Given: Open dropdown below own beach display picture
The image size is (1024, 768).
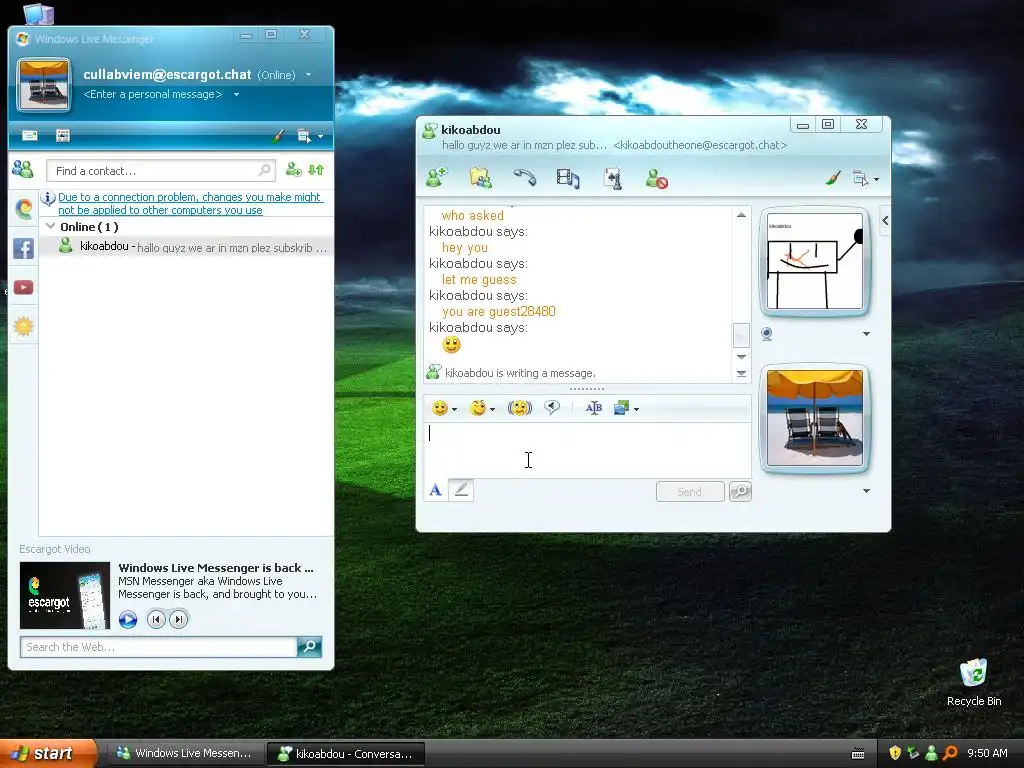Looking at the screenshot, I should (x=866, y=490).
